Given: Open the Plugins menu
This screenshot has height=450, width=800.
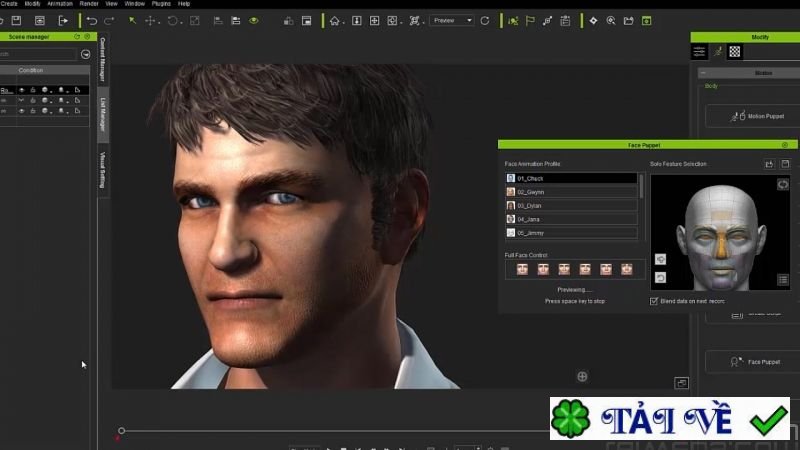Looking at the screenshot, I should coord(161,4).
